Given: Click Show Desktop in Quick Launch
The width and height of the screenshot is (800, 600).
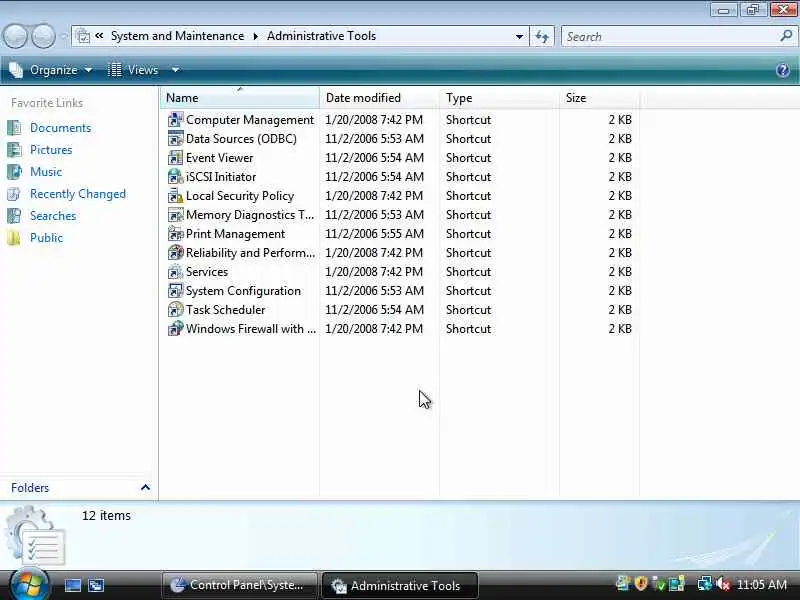Looking at the screenshot, I should (x=72, y=585).
